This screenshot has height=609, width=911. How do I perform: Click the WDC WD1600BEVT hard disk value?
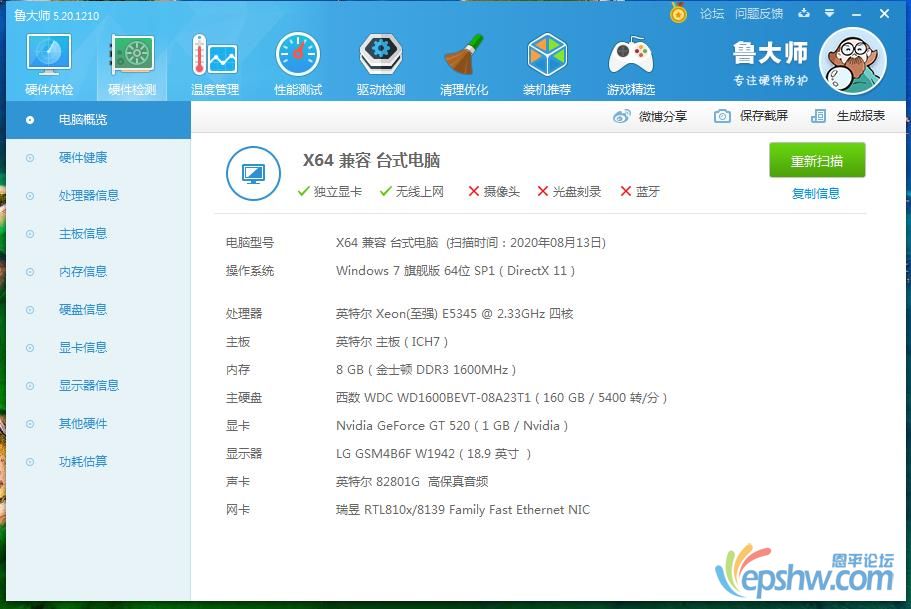501,397
